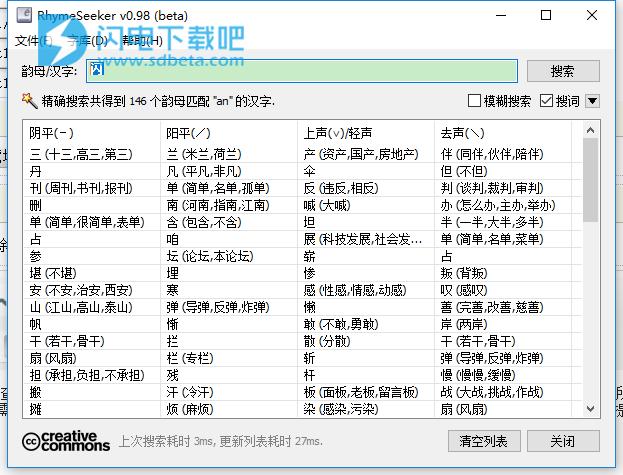Select the entry 但 (不但)
Image resolution: width=623 pixels, height=475 pixels.
[464, 171]
